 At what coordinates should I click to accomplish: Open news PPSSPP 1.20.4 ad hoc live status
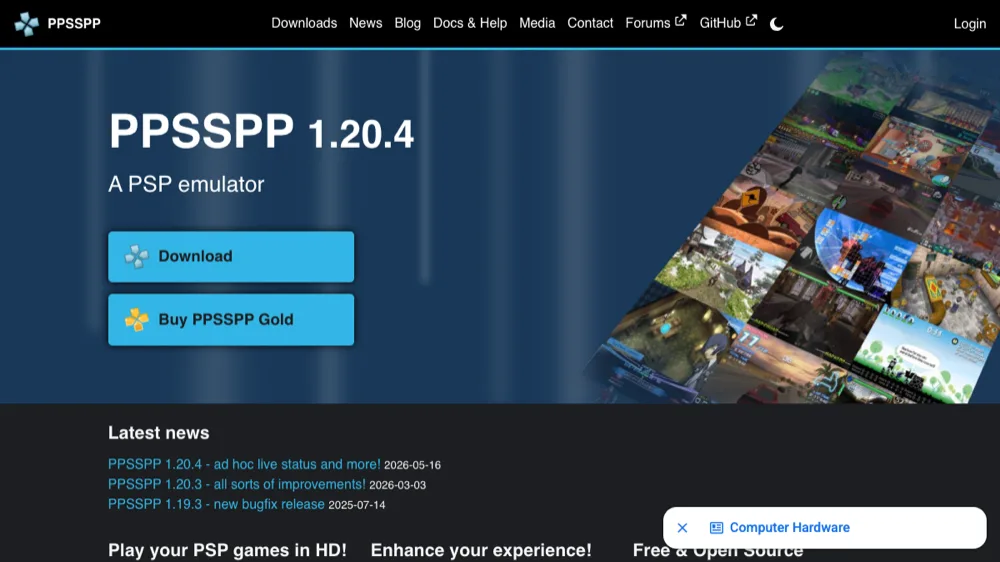tap(244, 464)
